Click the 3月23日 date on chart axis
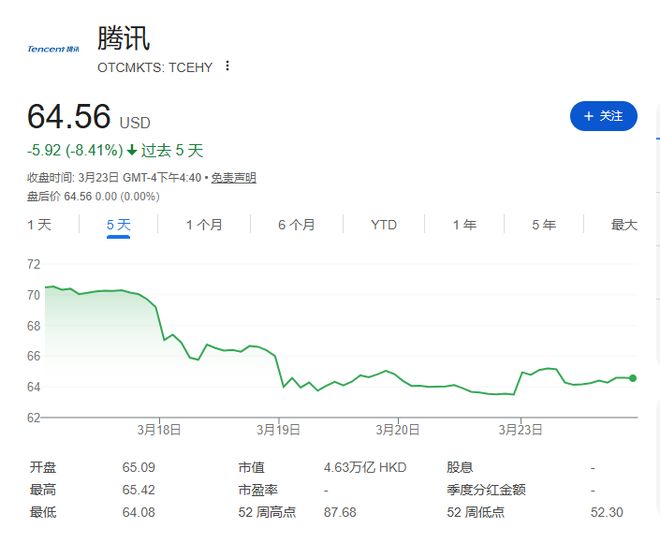 point(521,429)
